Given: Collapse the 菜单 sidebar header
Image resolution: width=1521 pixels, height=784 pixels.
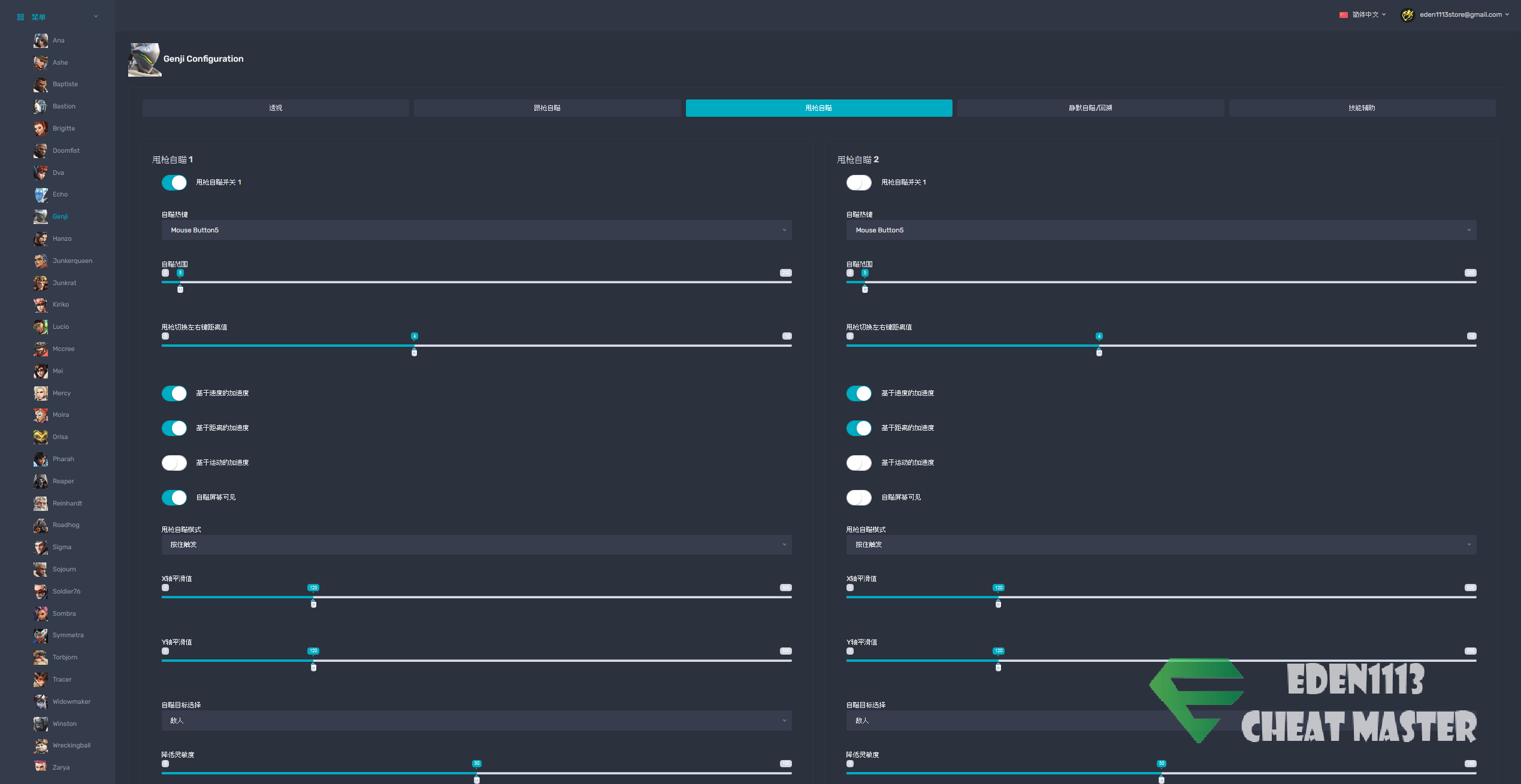Looking at the screenshot, I should point(58,17).
